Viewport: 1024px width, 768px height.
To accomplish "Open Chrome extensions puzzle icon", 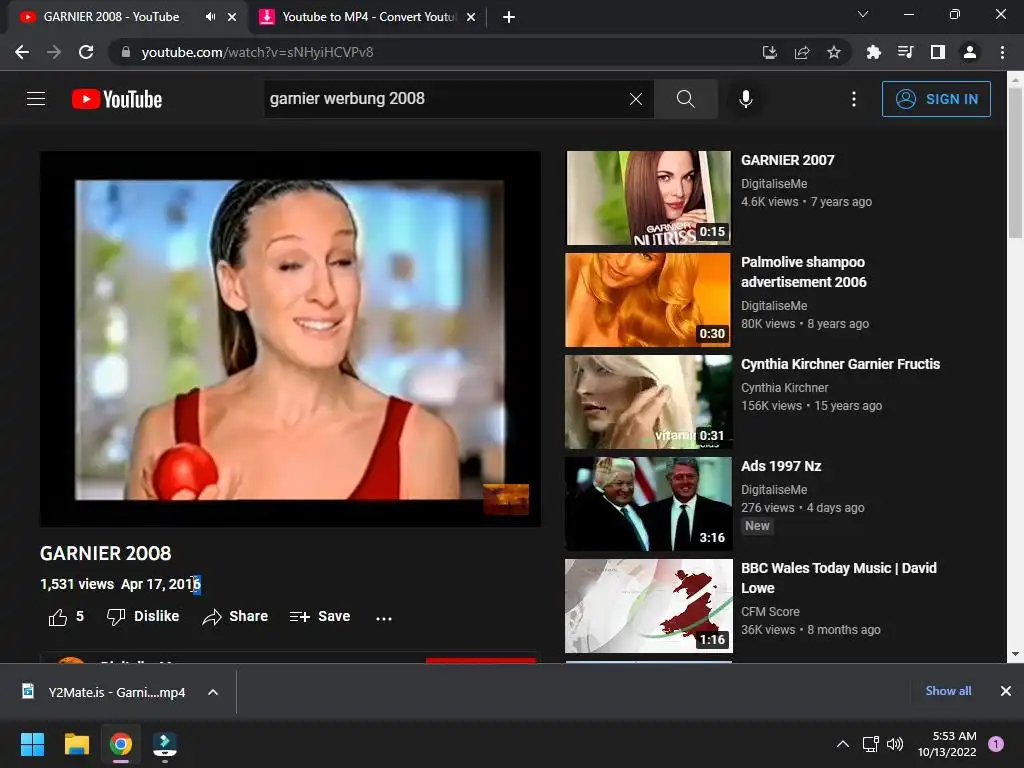I will [873, 52].
